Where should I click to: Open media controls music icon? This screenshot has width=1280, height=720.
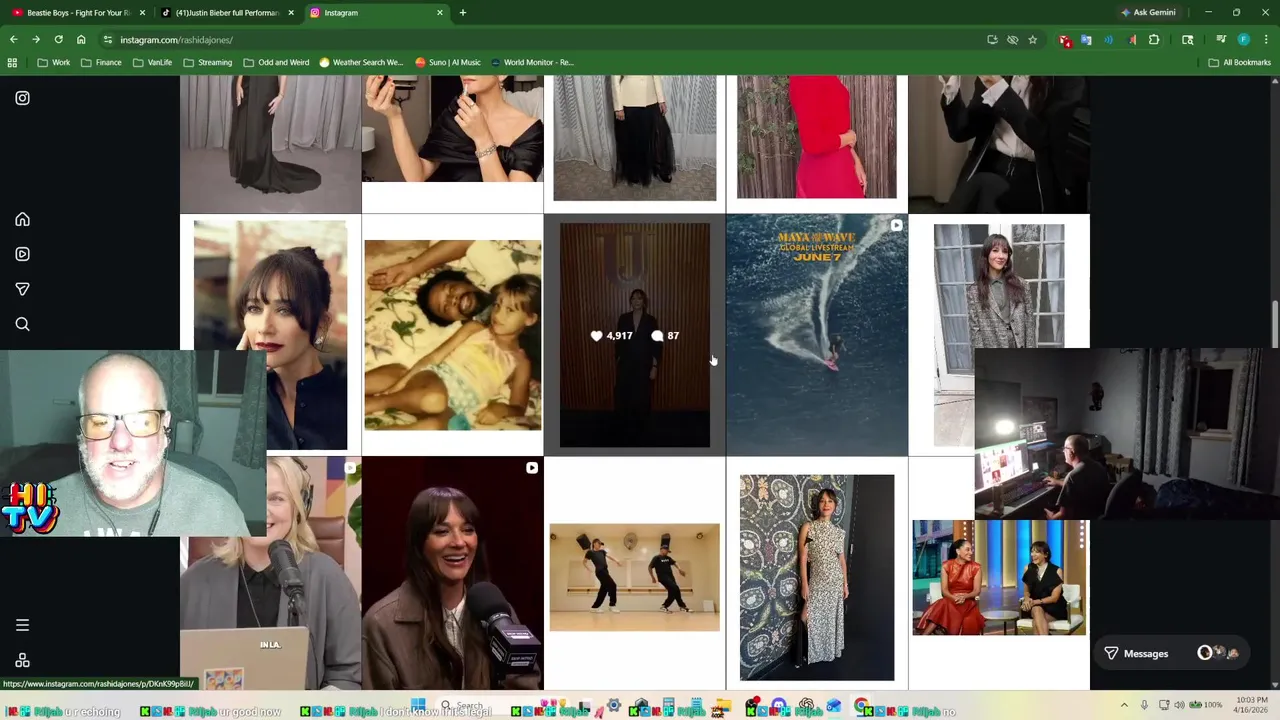pos(1220,40)
